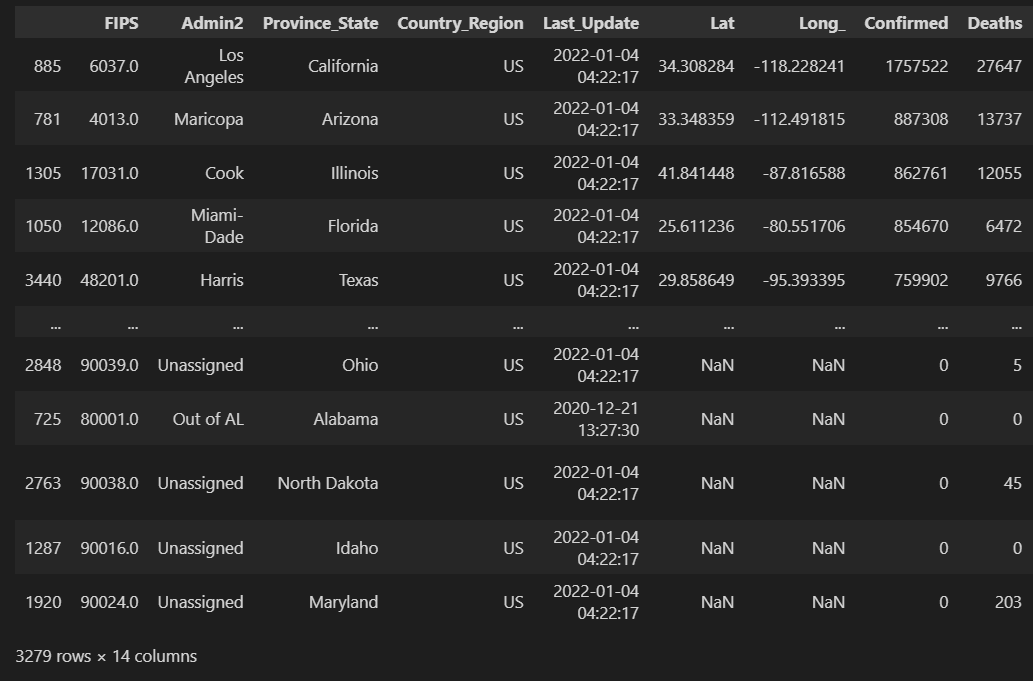
Task: Click the Deaths column header
Action: pyautogui.click(x=994, y=23)
